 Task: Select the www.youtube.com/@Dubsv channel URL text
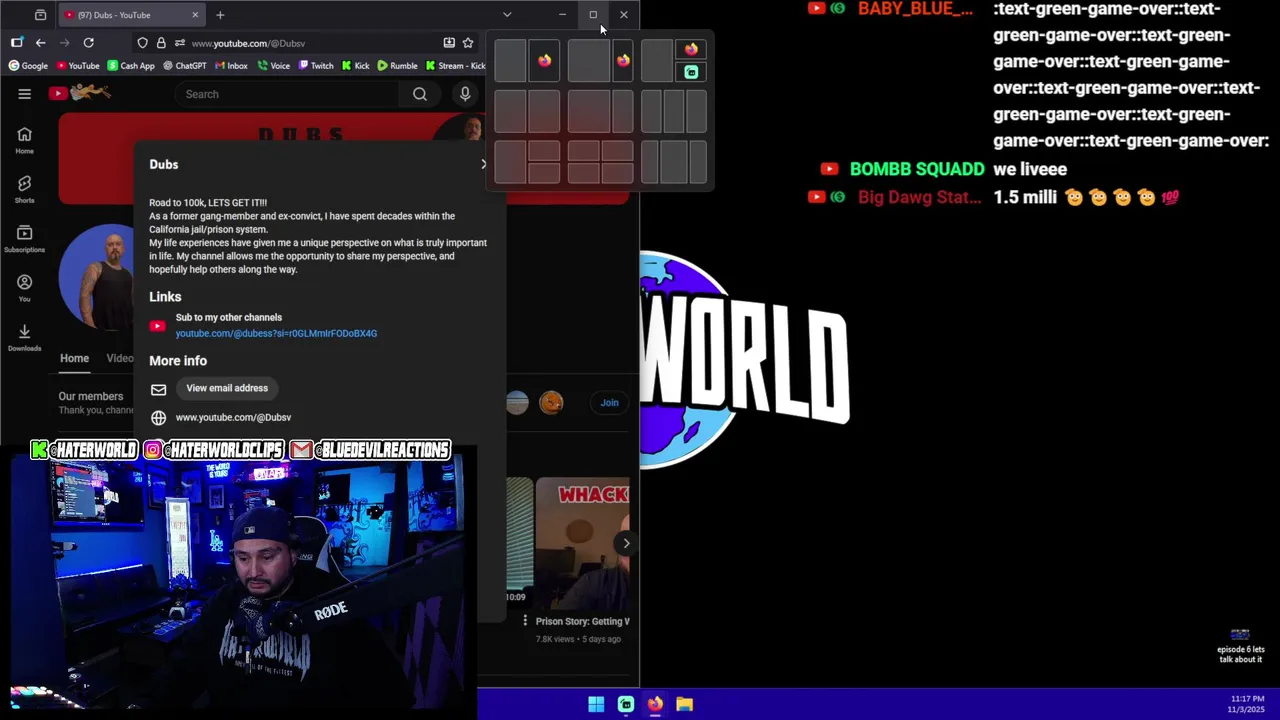point(233,417)
